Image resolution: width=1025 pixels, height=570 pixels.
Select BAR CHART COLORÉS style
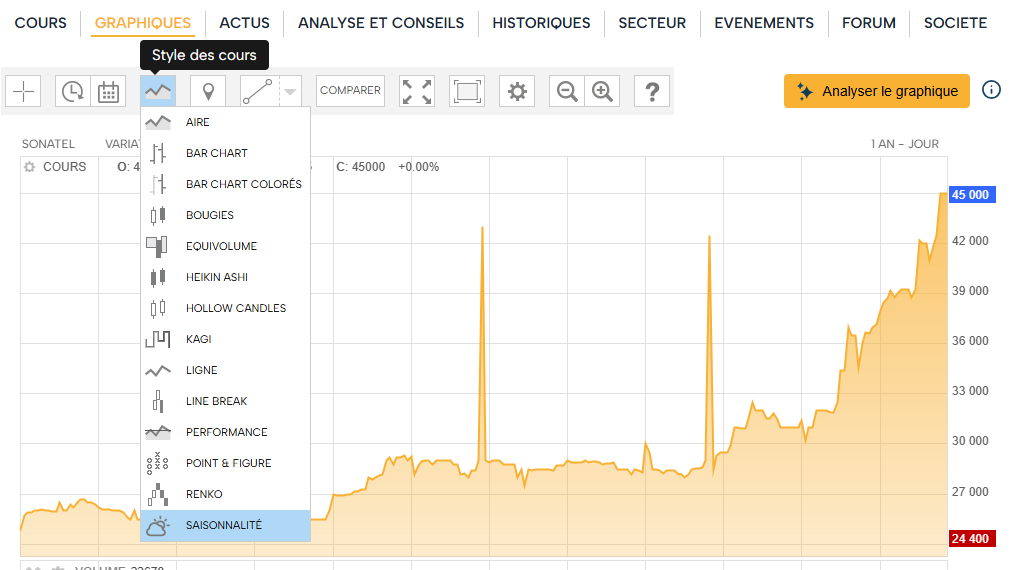(226, 184)
